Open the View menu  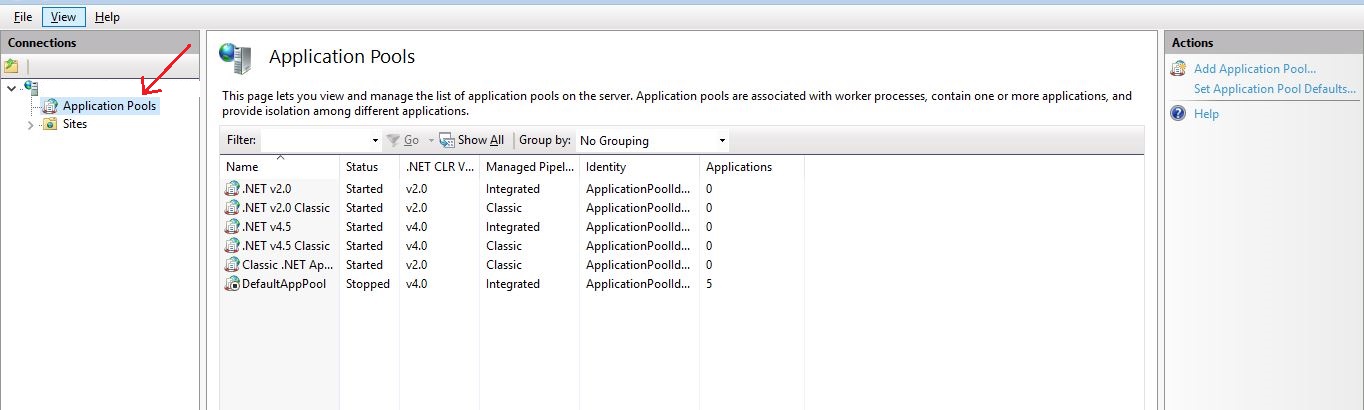pos(63,17)
